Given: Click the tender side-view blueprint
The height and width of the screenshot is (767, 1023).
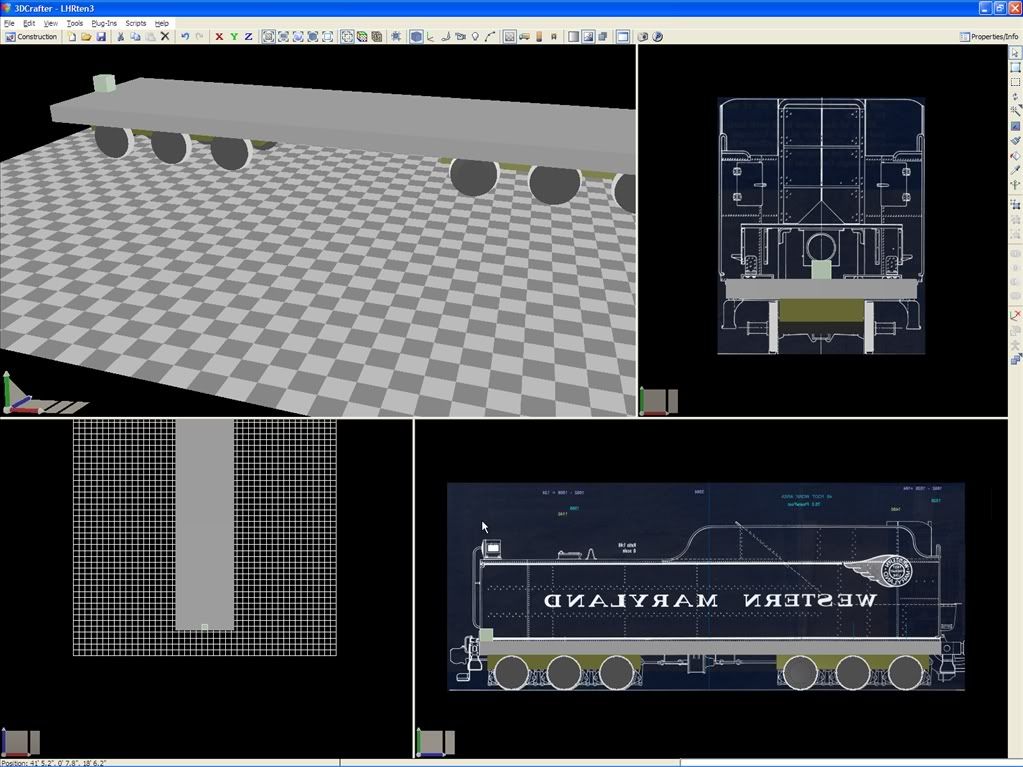Looking at the screenshot, I should coord(705,586).
